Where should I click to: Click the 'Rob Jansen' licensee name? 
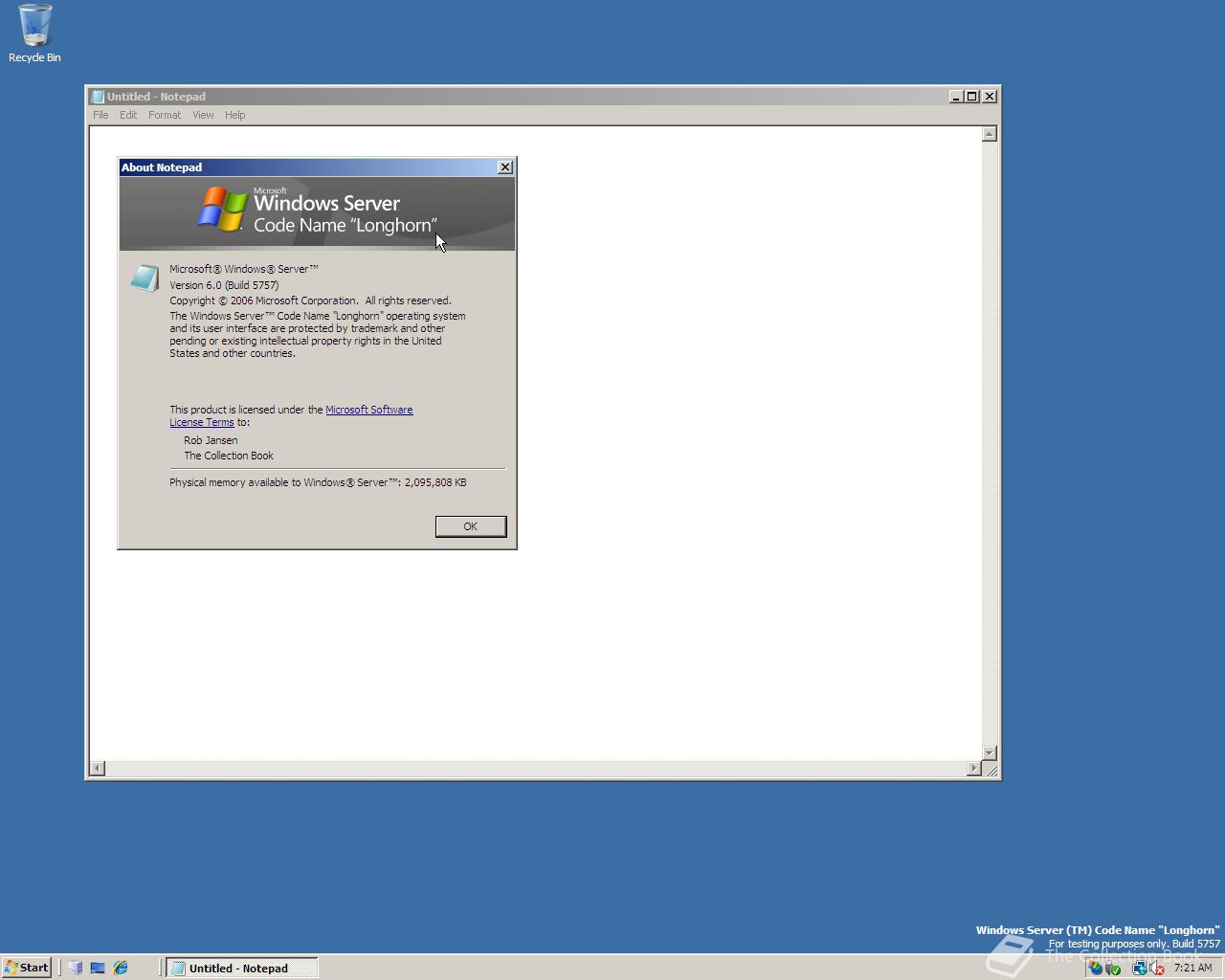(211, 440)
